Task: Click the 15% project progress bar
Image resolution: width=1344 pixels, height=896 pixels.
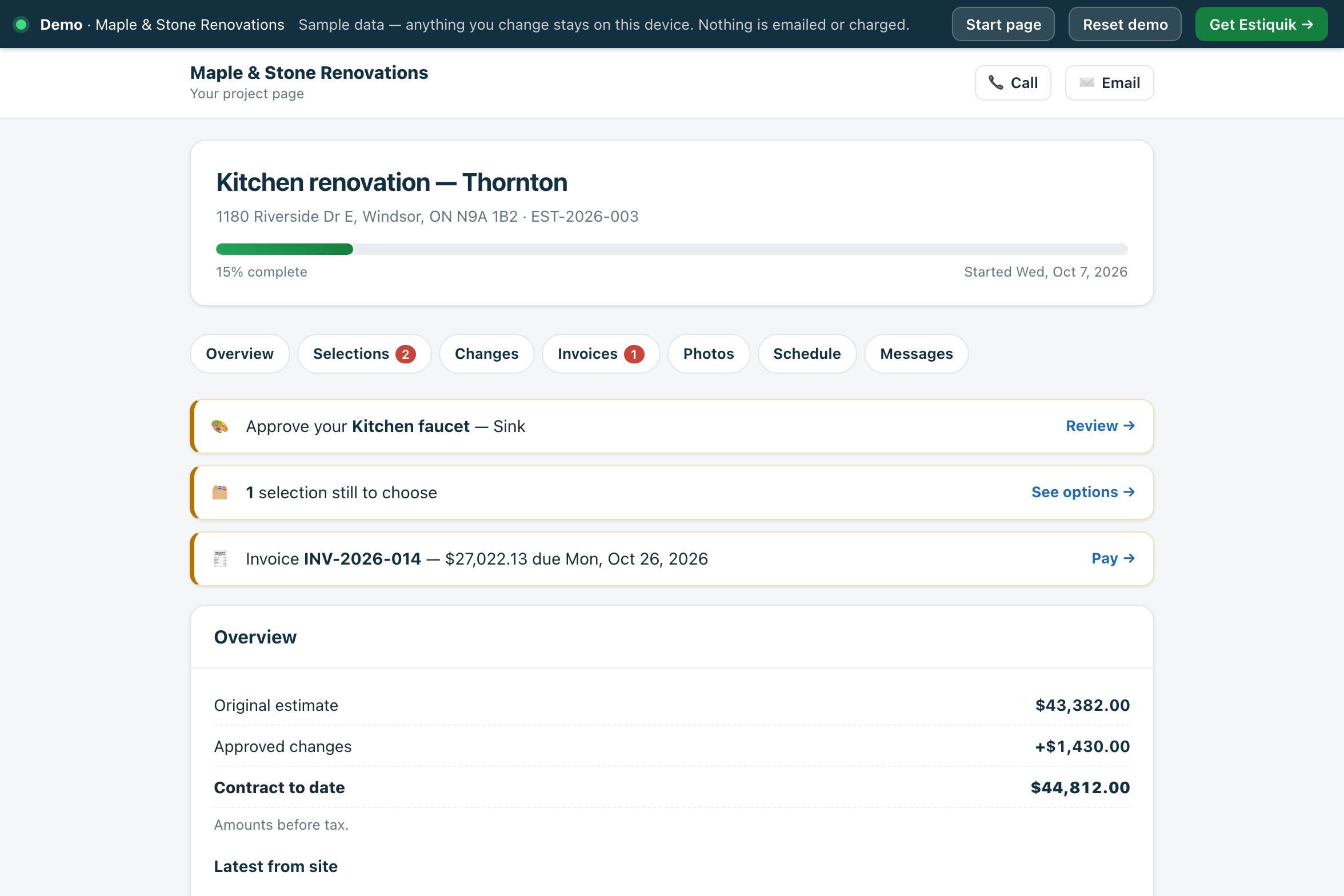Action: tap(671, 249)
